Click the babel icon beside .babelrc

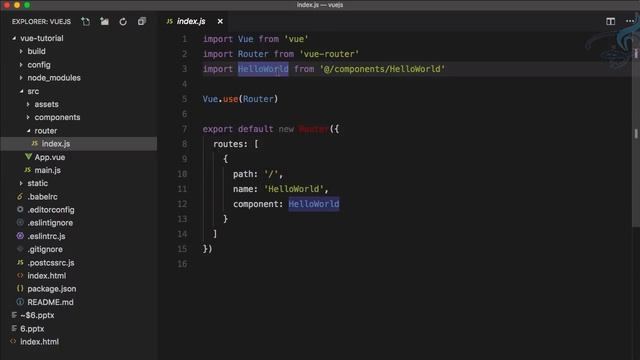tap(20, 196)
